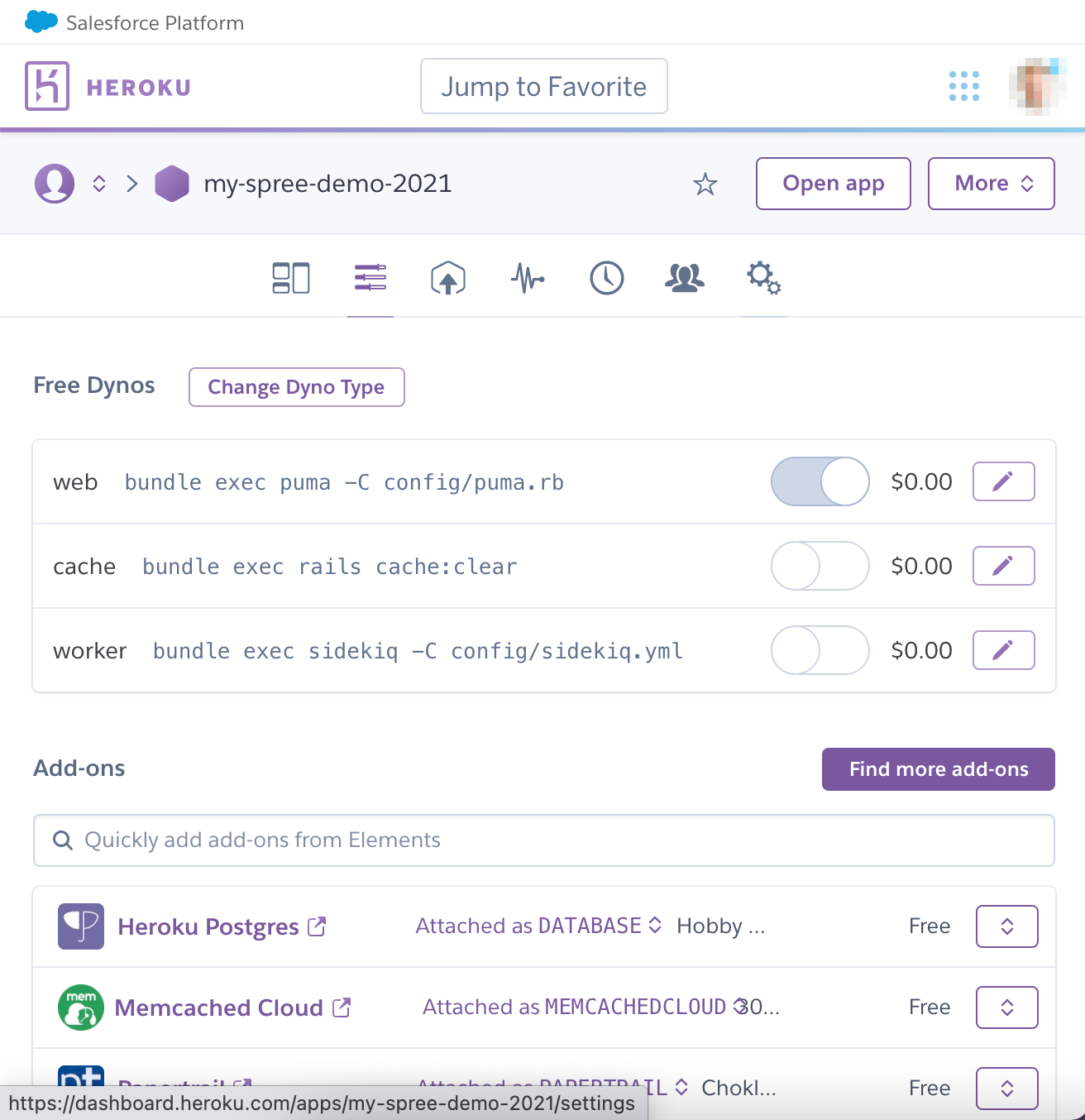Image resolution: width=1085 pixels, height=1120 pixels.
Task: Favorite the app with the star icon
Action: click(x=705, y=184)
